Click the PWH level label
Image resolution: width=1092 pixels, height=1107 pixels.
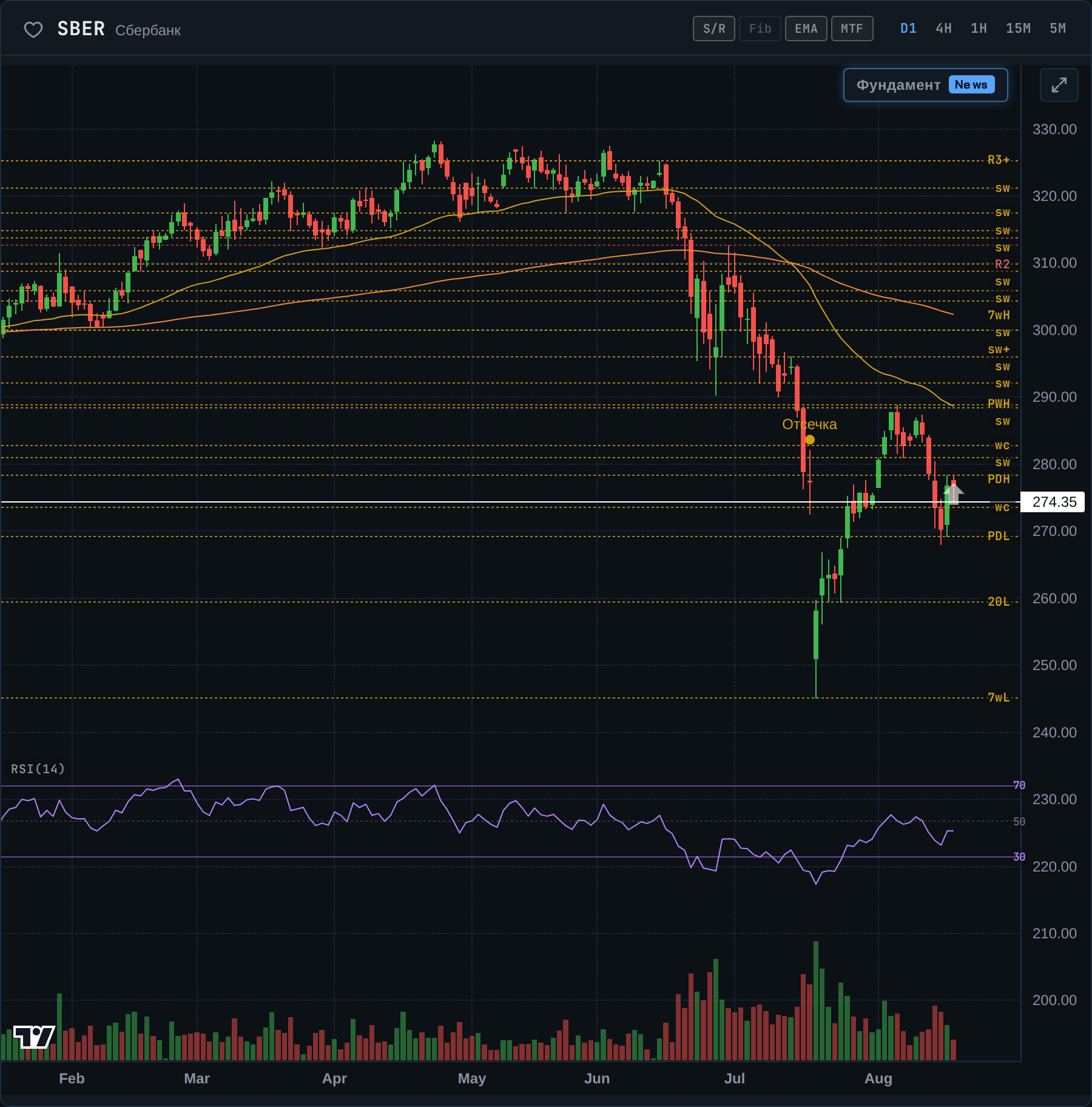(999, 404)
